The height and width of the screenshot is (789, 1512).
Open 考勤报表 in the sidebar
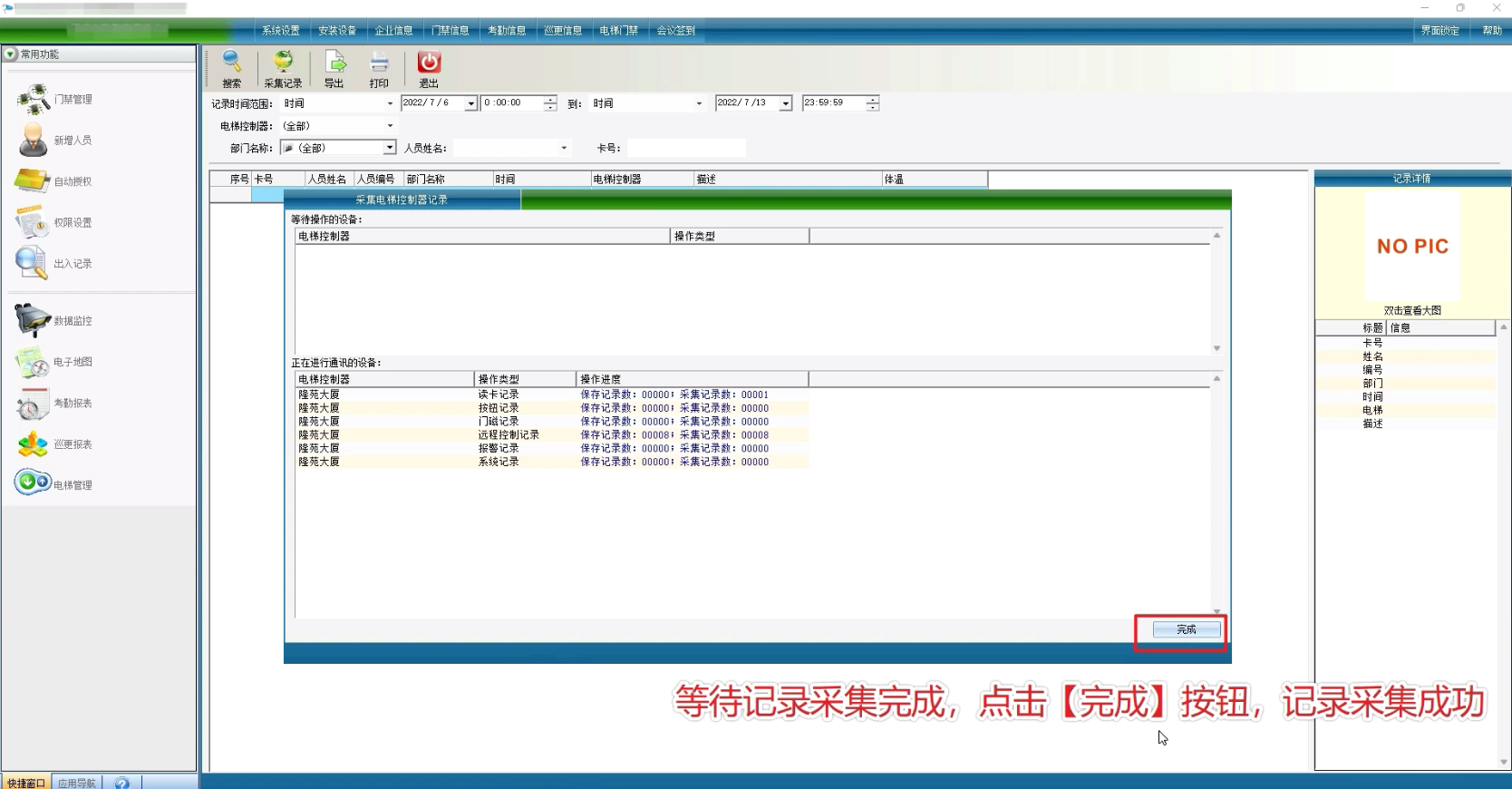(54, 403)
